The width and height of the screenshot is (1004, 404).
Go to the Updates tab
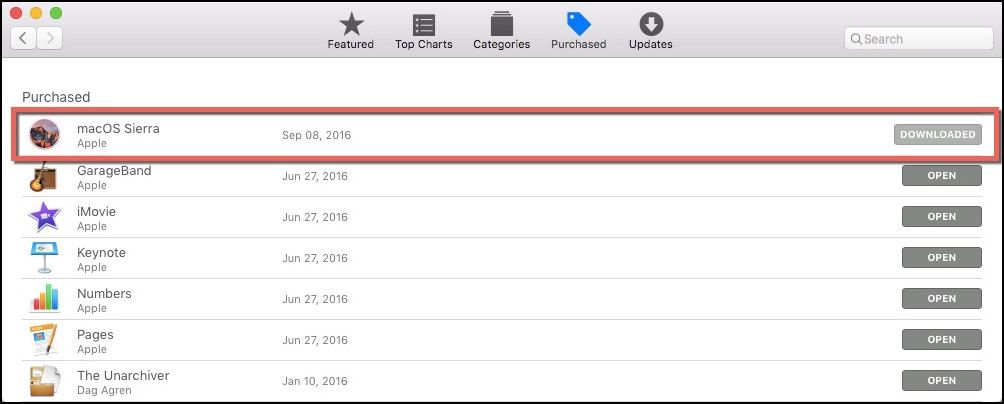[x=651, y=32]
